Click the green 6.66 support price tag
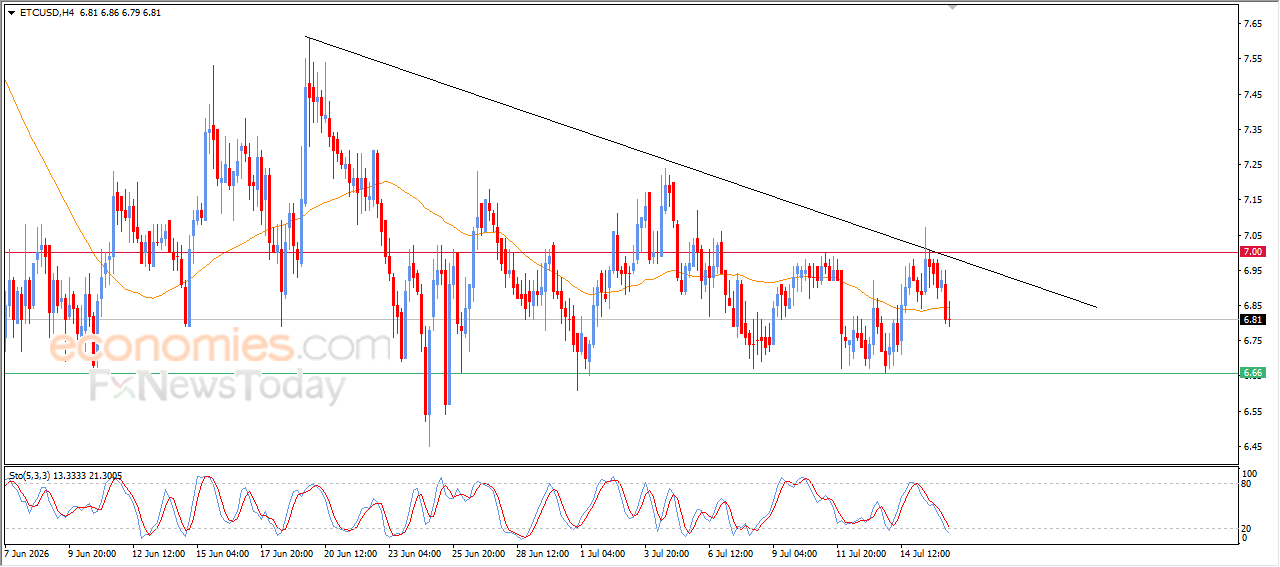1280x567 pixels. [1252, 373]
